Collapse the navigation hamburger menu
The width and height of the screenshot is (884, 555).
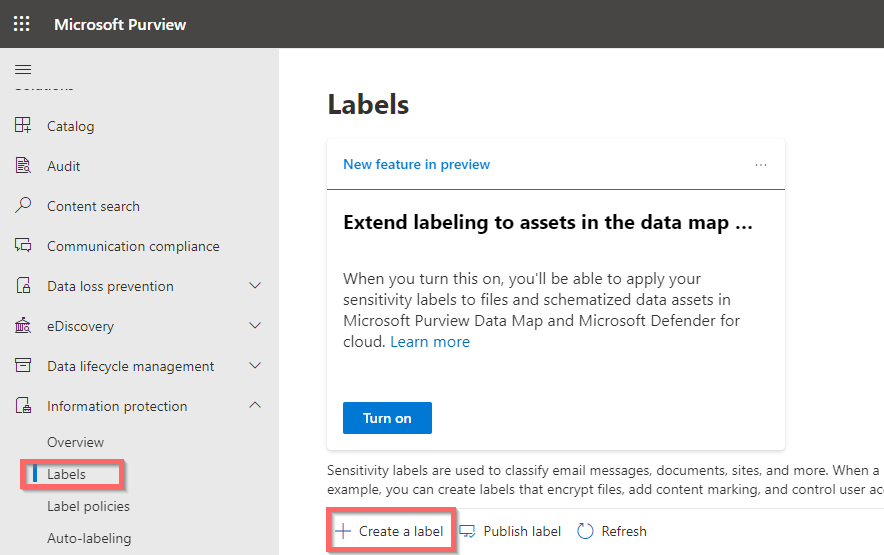(x=23, y=70)
